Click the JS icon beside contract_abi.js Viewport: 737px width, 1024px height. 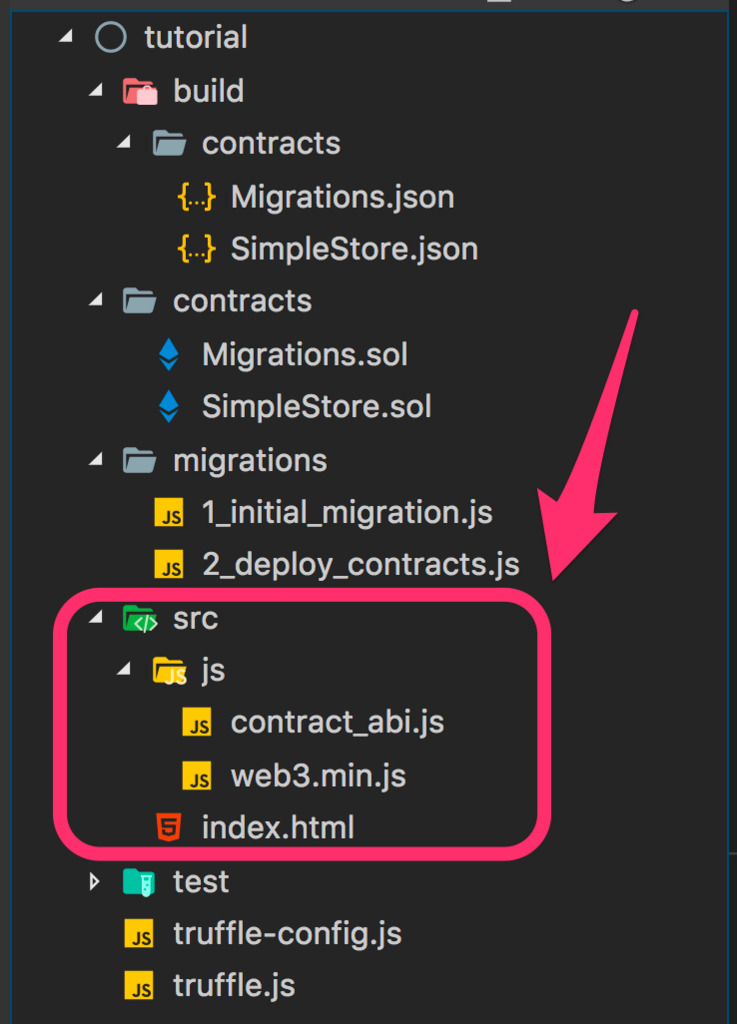(x=196, y=722)
